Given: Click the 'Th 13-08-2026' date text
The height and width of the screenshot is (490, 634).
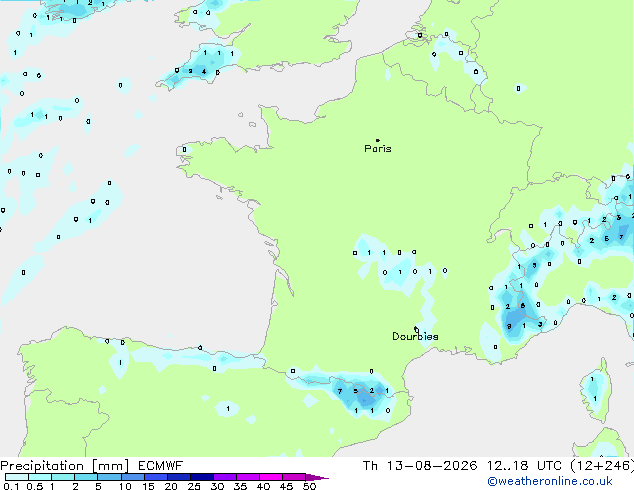Looking at the screenshot, I should (420, 466).
